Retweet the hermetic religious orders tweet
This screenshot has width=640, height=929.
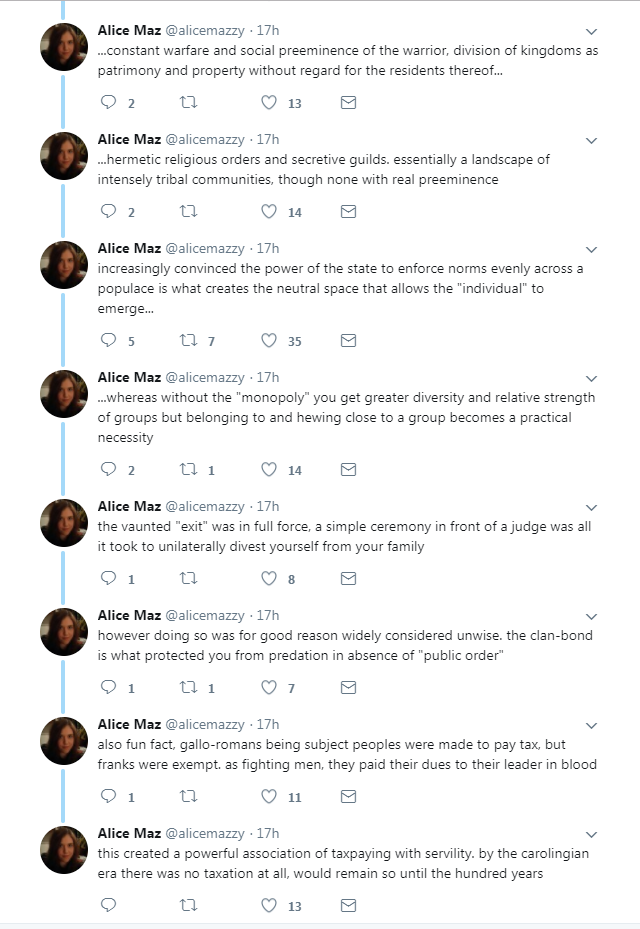click(187, 212)
